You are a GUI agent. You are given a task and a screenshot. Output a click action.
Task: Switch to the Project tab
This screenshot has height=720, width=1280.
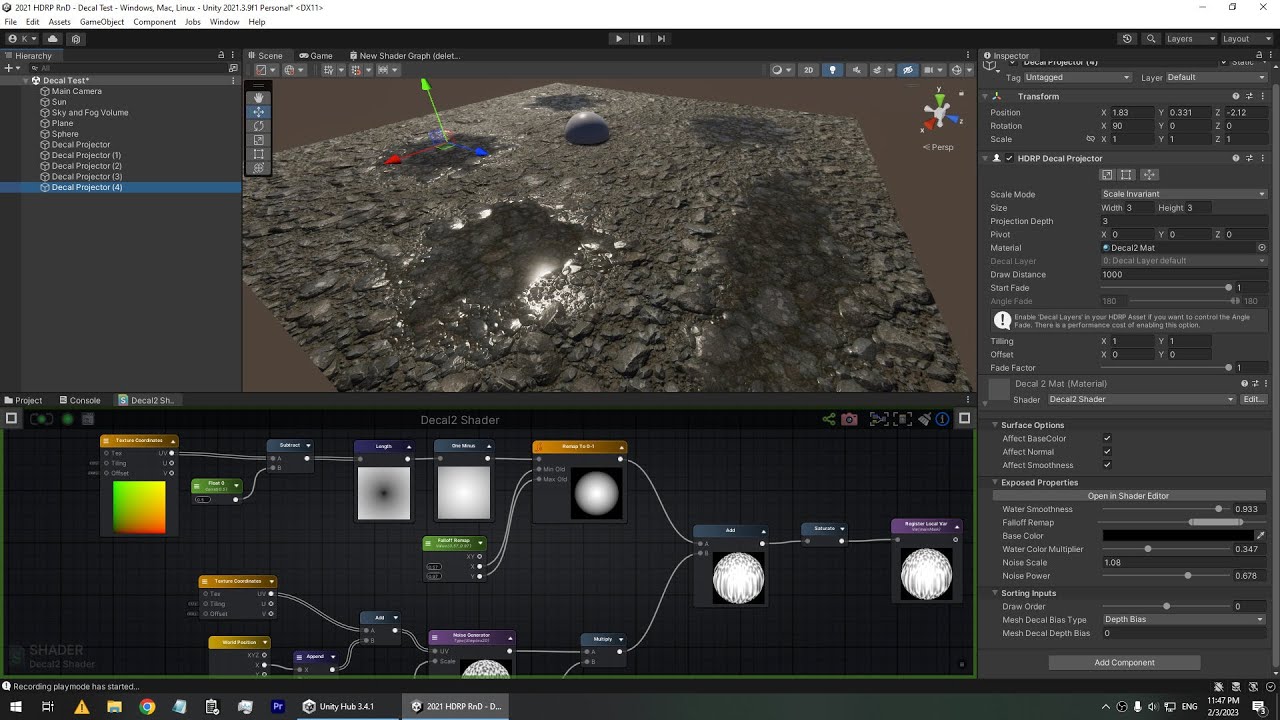pyautogui.click(x=24, y=401)
